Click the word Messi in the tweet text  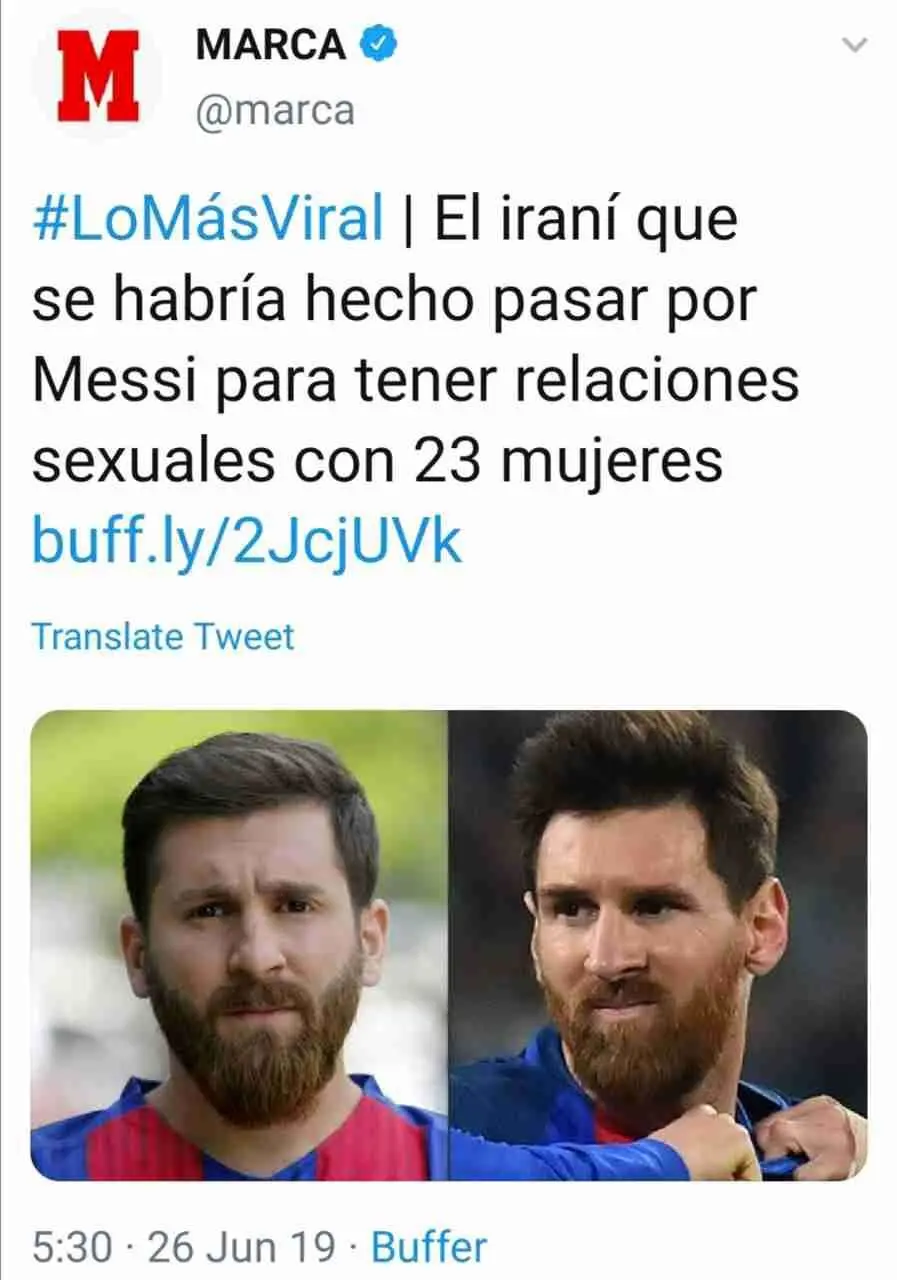point(118,380)
